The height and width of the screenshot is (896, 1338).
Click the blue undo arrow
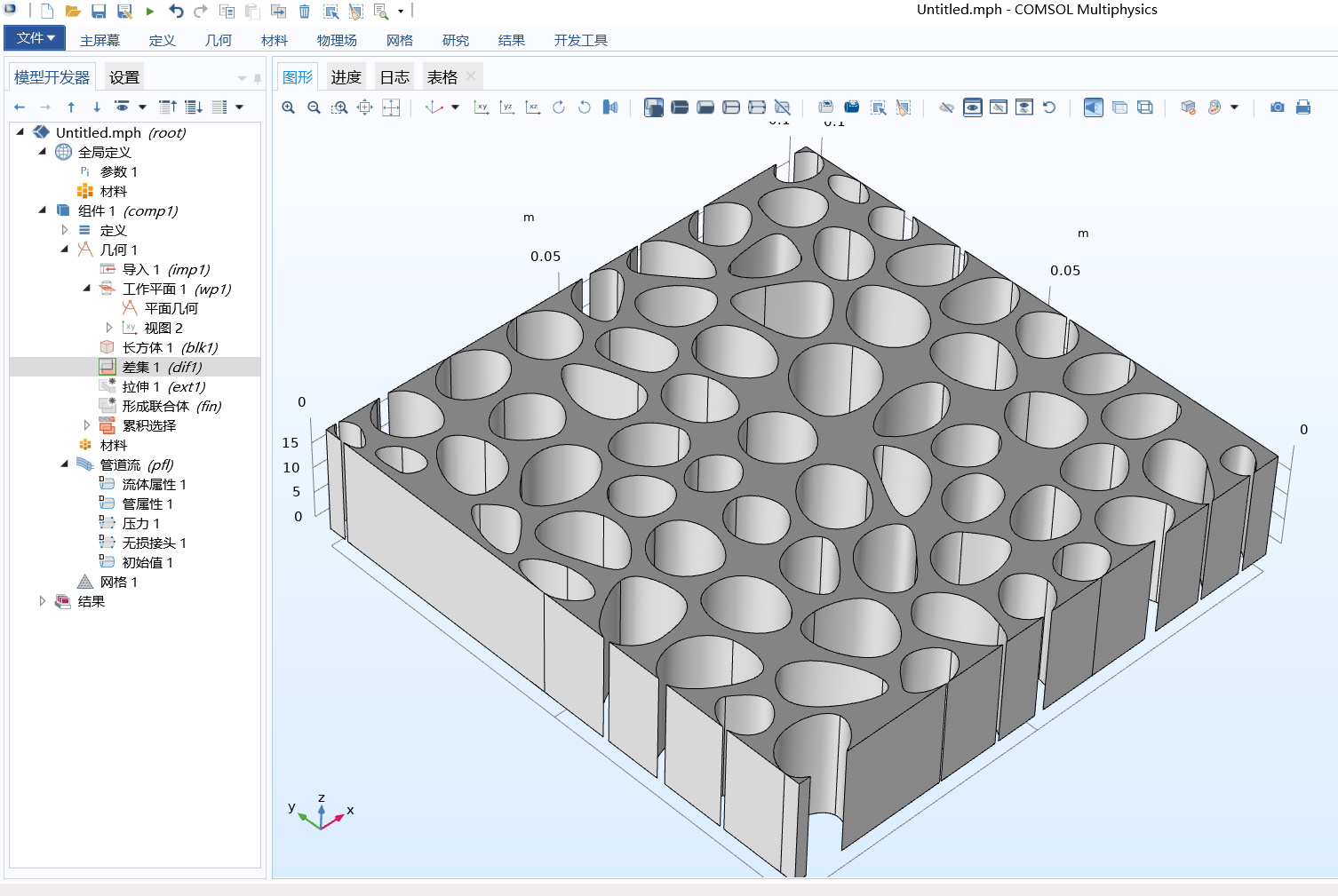coord(175,11)
